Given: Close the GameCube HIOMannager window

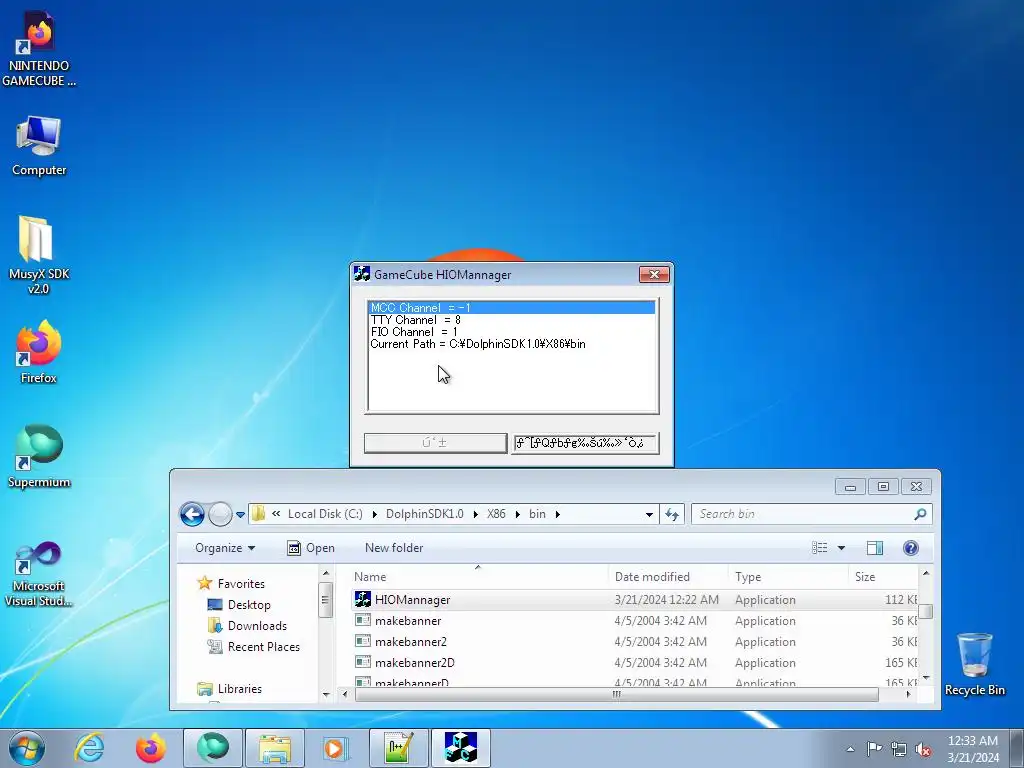Looking at the screenshot, I should pos(654,274).
